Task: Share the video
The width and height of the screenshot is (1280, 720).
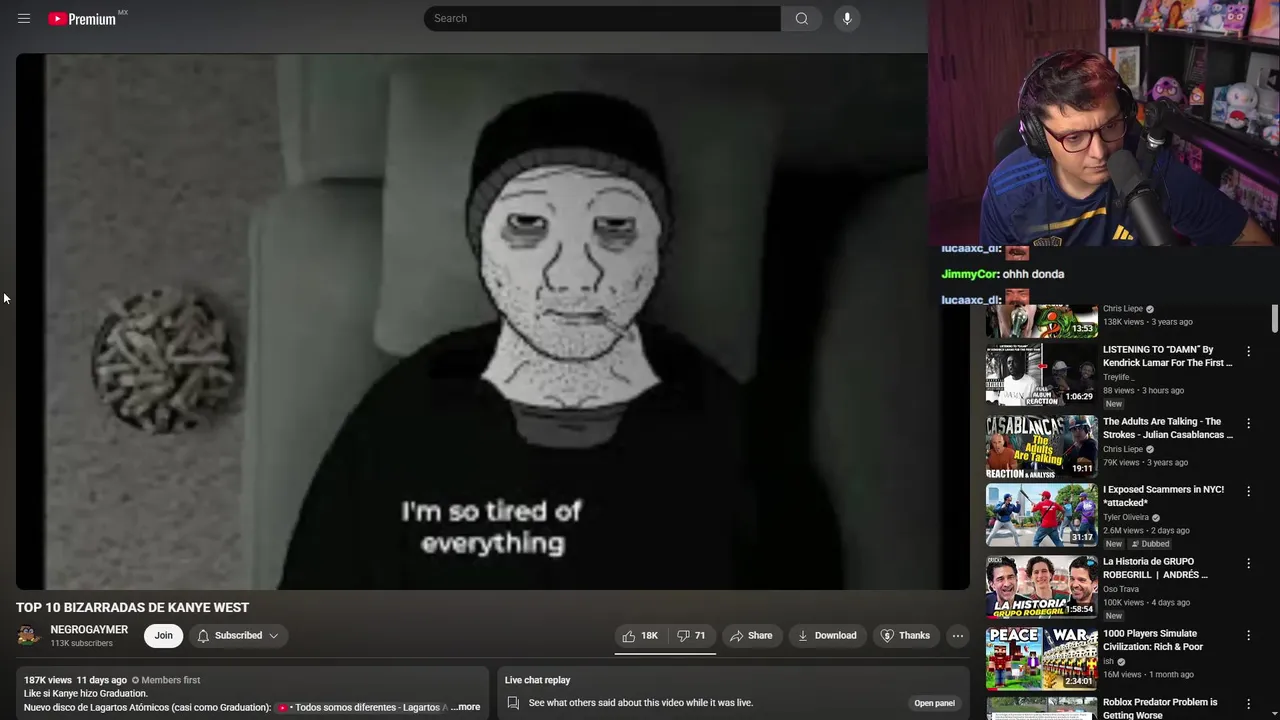Action: coord(751,635)
